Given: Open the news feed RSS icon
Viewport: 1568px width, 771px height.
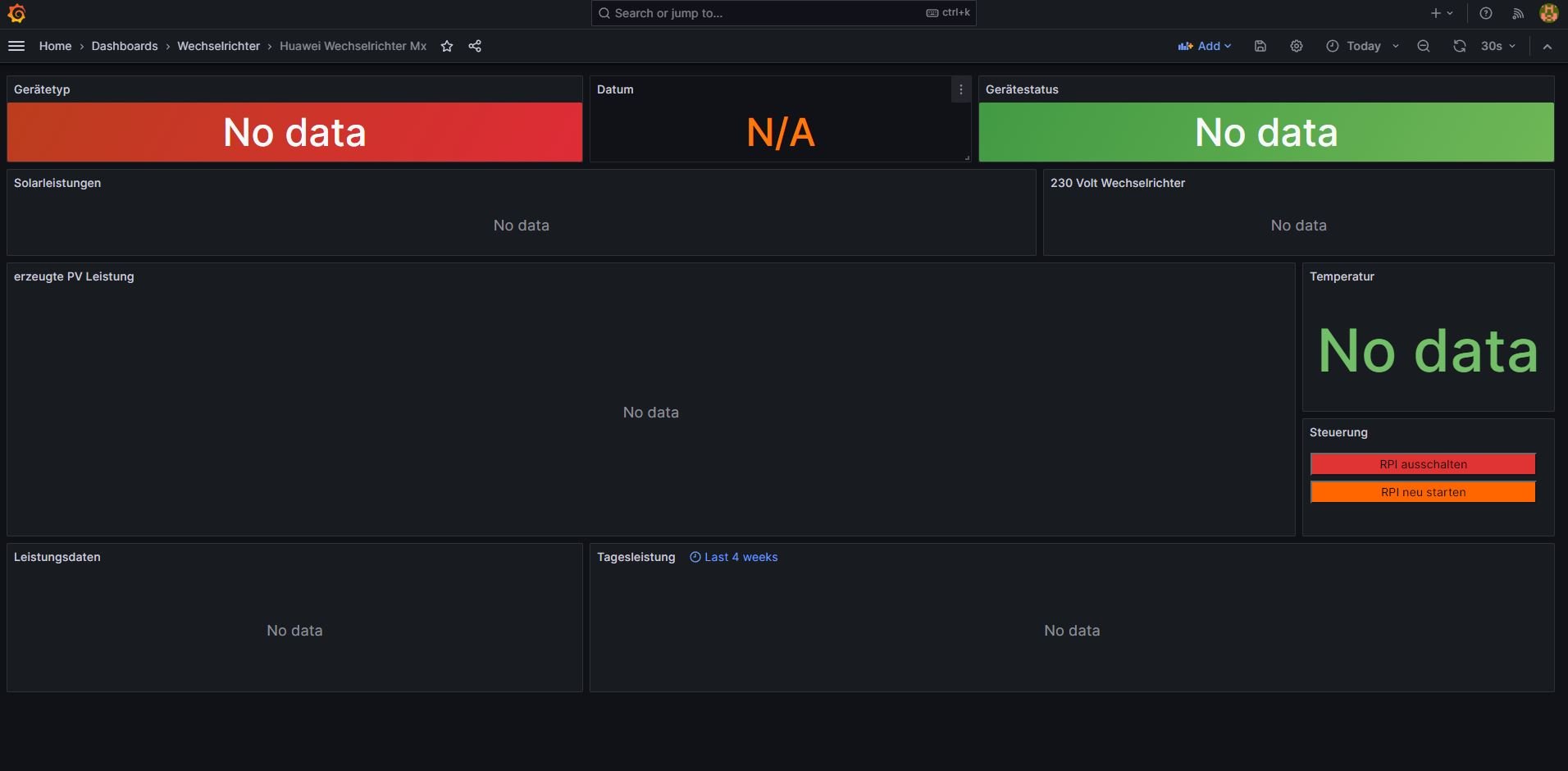Looking at the screenshot, I should click(1518, 13).
